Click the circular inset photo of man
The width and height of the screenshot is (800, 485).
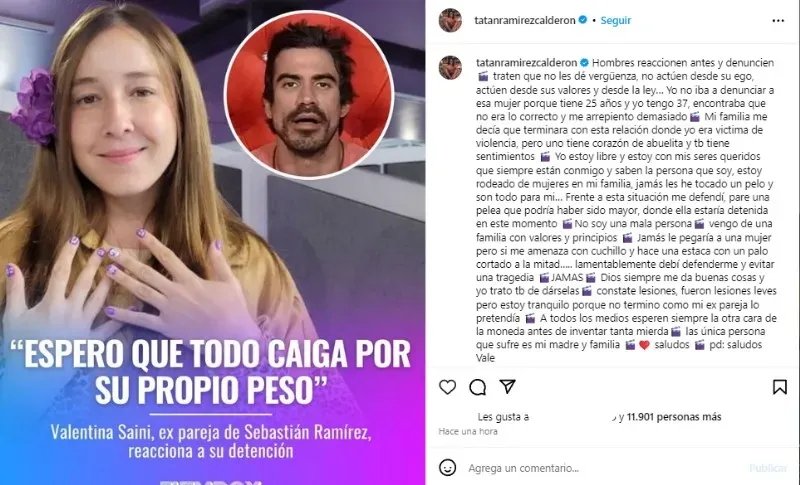pyautogui.click(x=309, y=95)
